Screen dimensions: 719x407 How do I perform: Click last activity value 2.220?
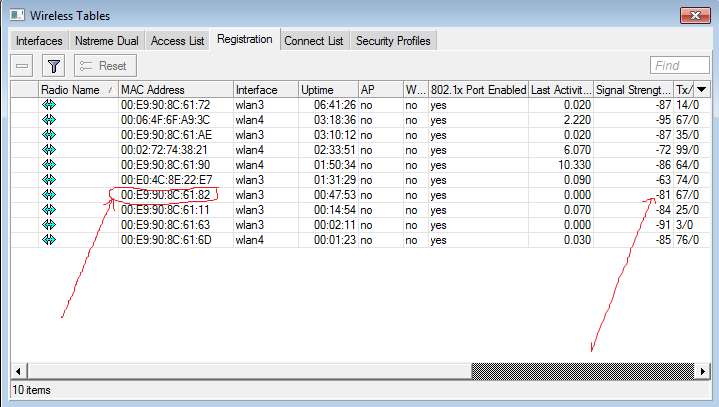click(577, 120)
